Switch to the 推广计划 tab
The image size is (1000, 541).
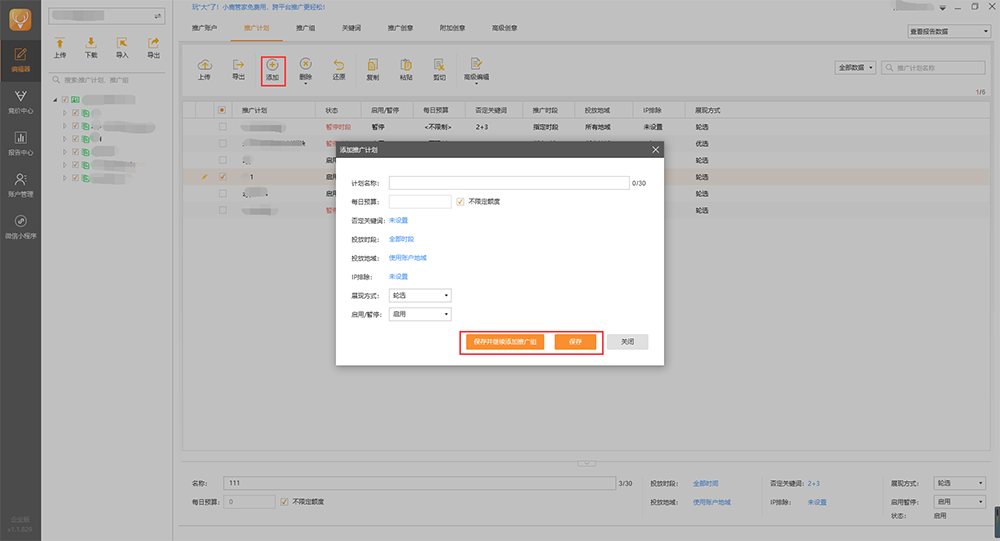(x=256, y=28)
